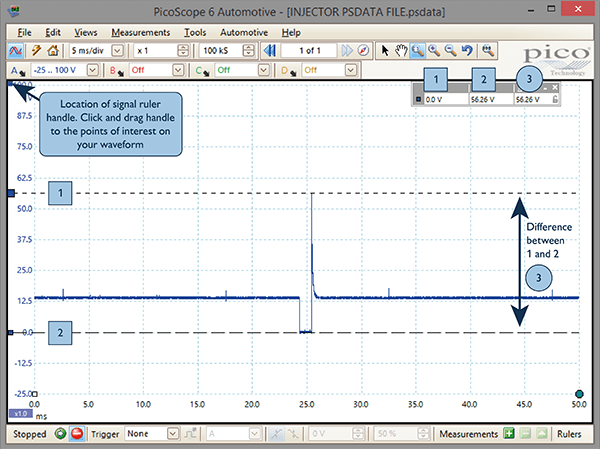Click the green Add Measurement plus icon
This screenshot has height=449, width=600.
click(509, 434)
